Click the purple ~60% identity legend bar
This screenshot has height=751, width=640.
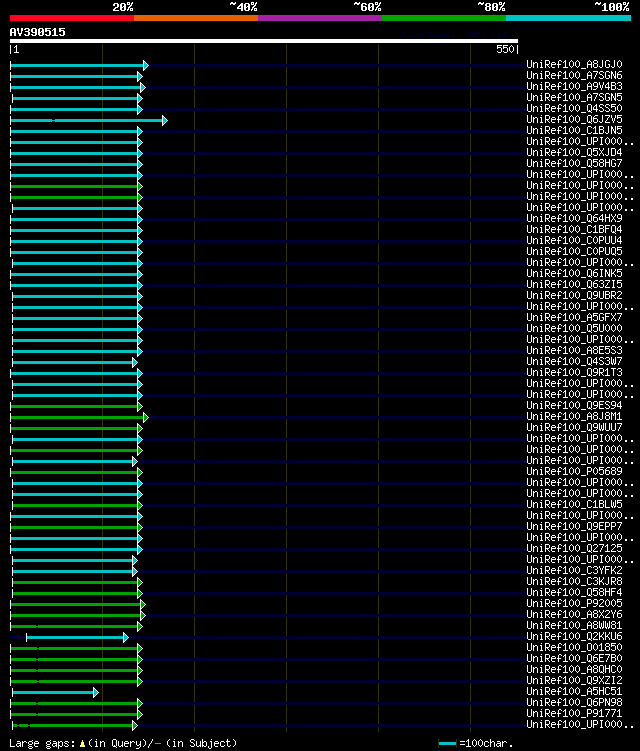pyautogui.click(x=320, y=18)
